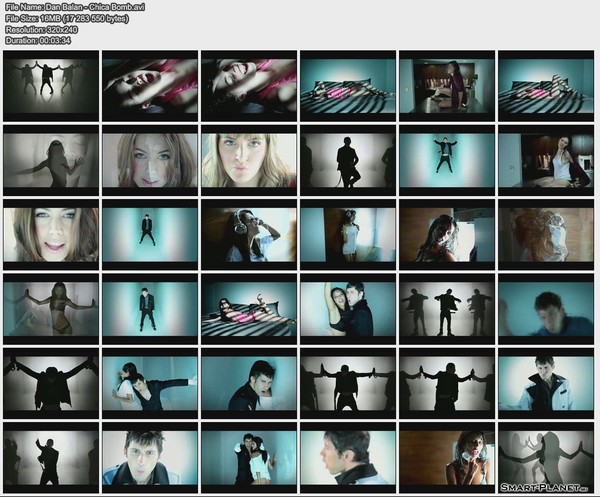Open thumbnail of woman in white top in dark room
Screen dimensions: 600x497
546,160
